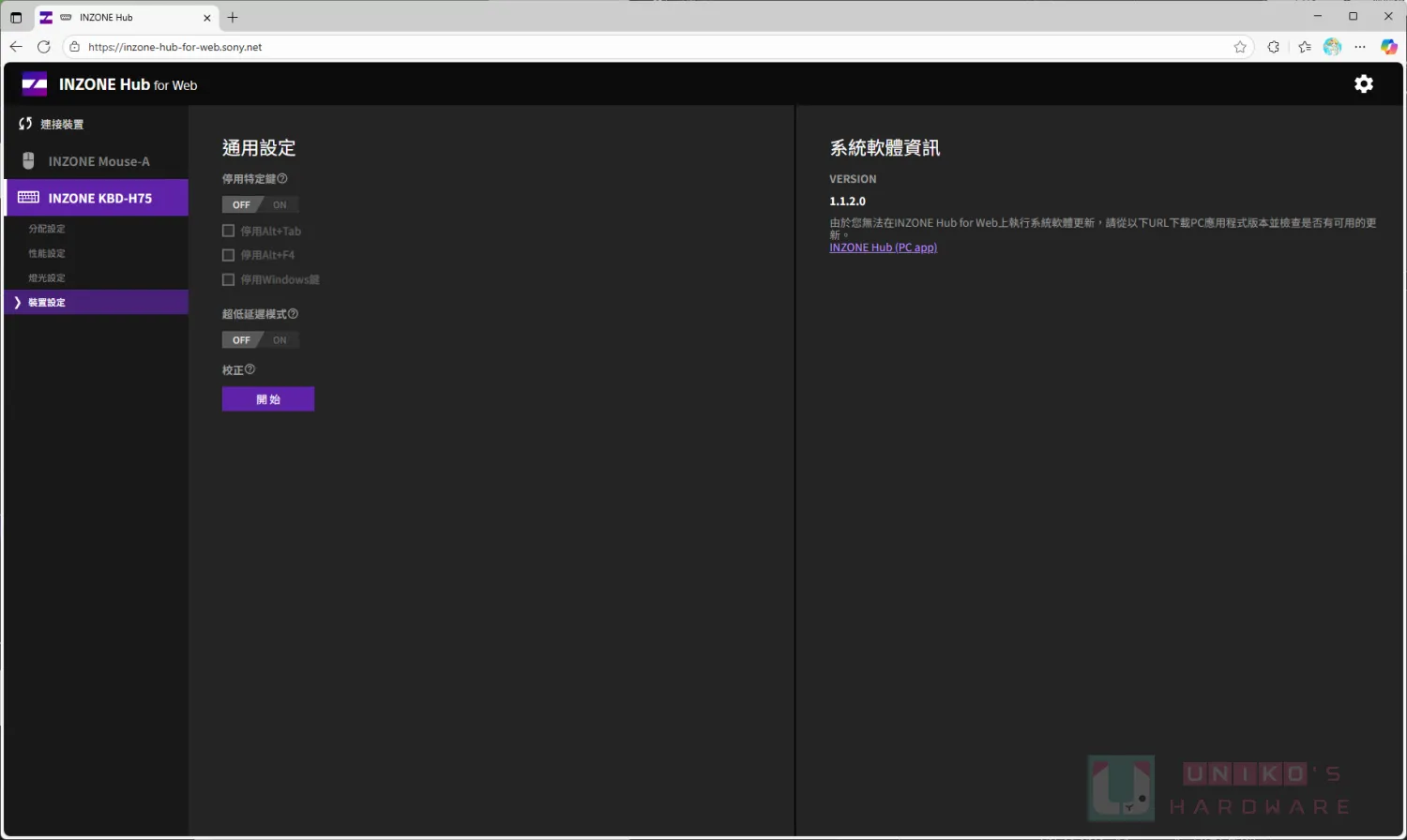Select INZONE Mouse-A in the sidebar
The height and width of the screenshot is (840, 1407).
pos(98,161)
